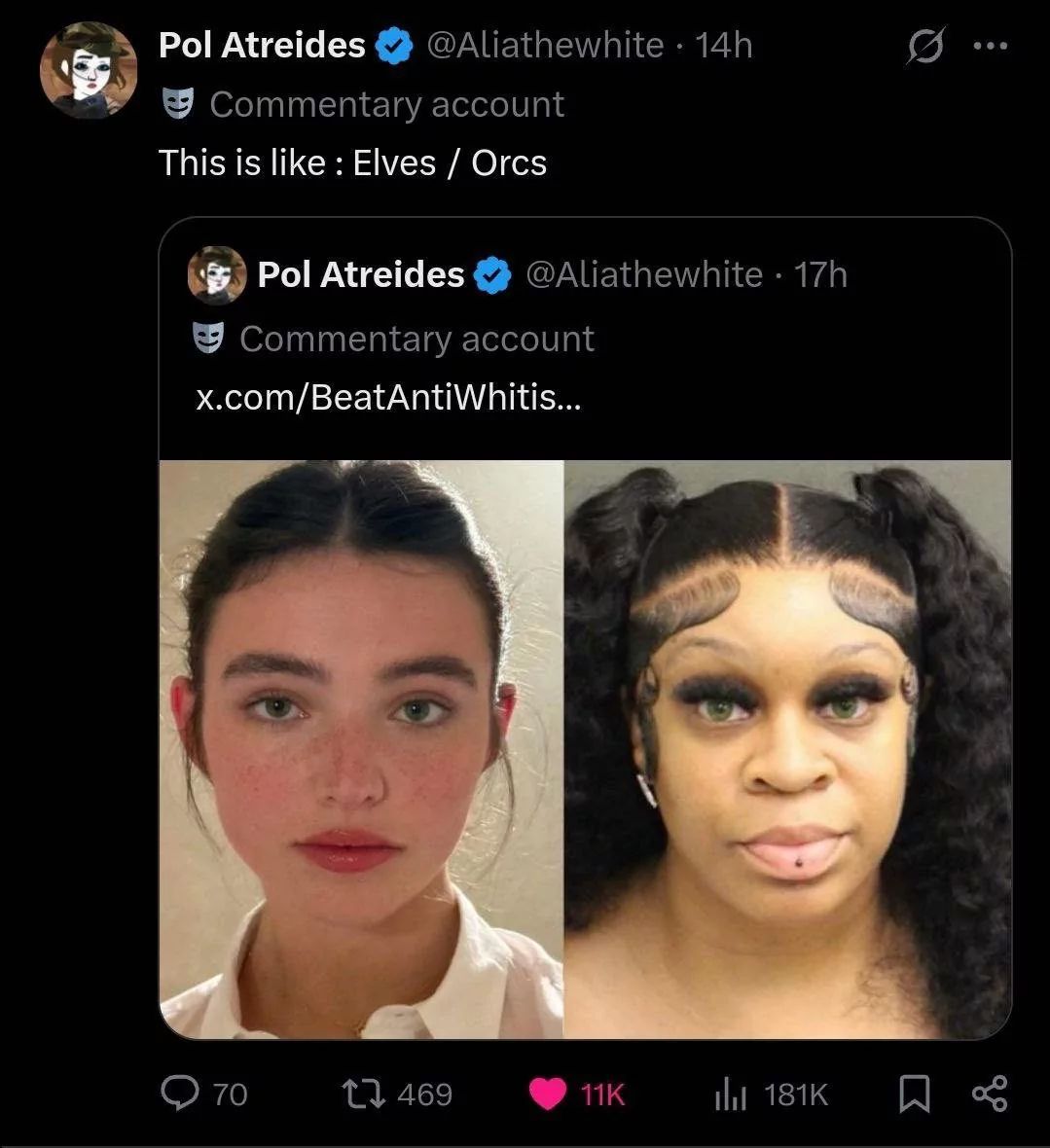Open the main author's profile avatar
This screenshot has width=1050, height=1148.
(88, 70)
